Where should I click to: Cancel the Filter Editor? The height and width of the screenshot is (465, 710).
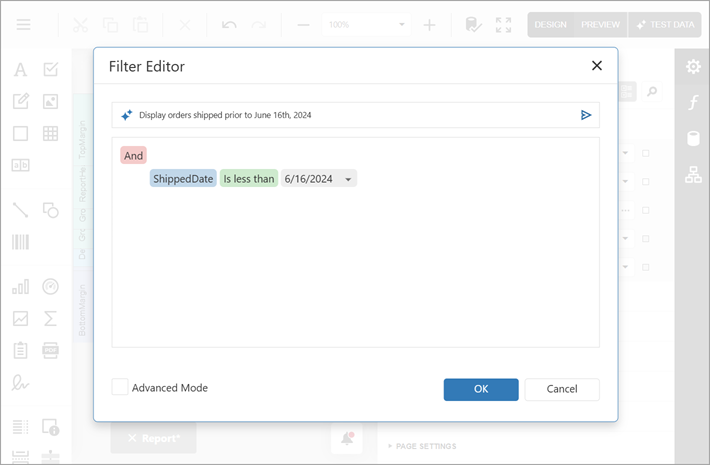click(x=562, y=389)
